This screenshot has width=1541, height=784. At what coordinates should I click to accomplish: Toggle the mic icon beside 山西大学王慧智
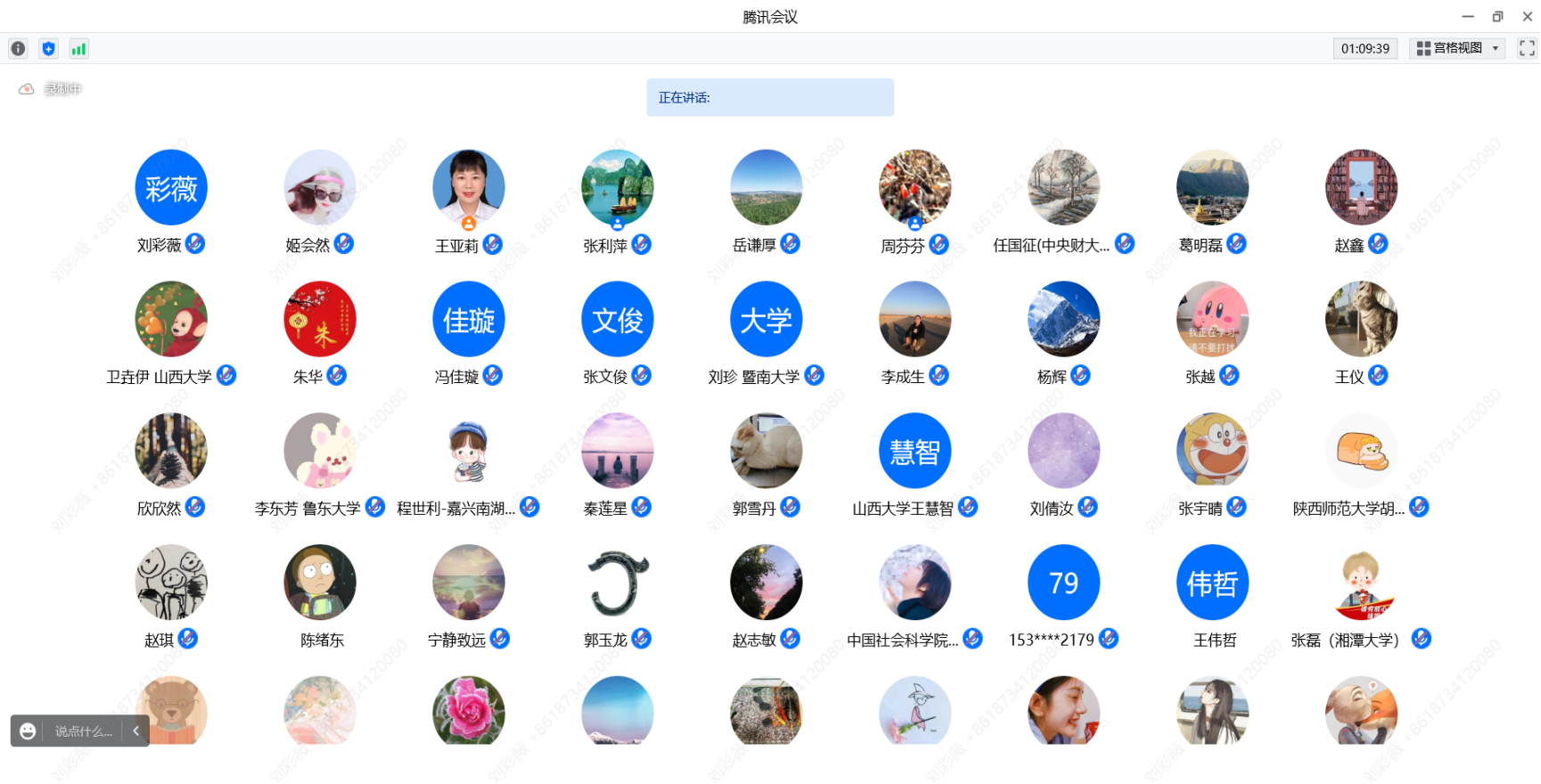[x=968, y=508]
